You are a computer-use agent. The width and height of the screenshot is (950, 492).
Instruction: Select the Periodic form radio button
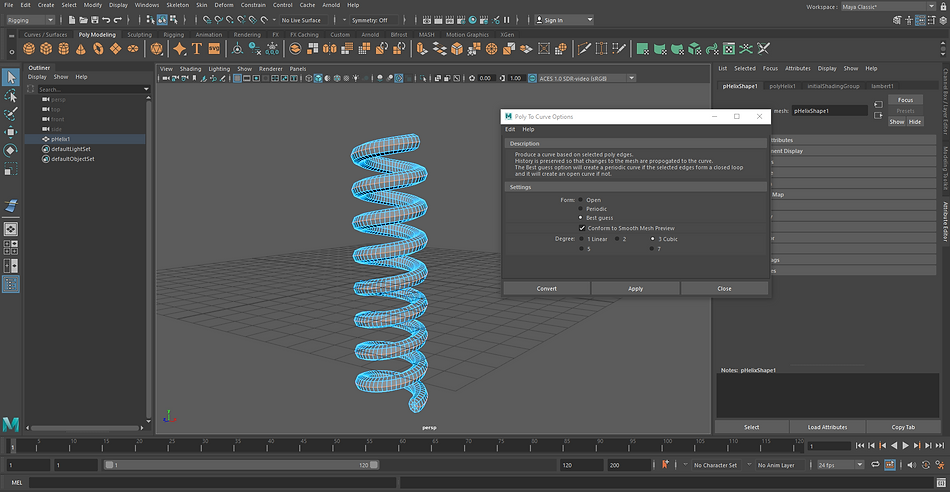[x=581, y=208]
